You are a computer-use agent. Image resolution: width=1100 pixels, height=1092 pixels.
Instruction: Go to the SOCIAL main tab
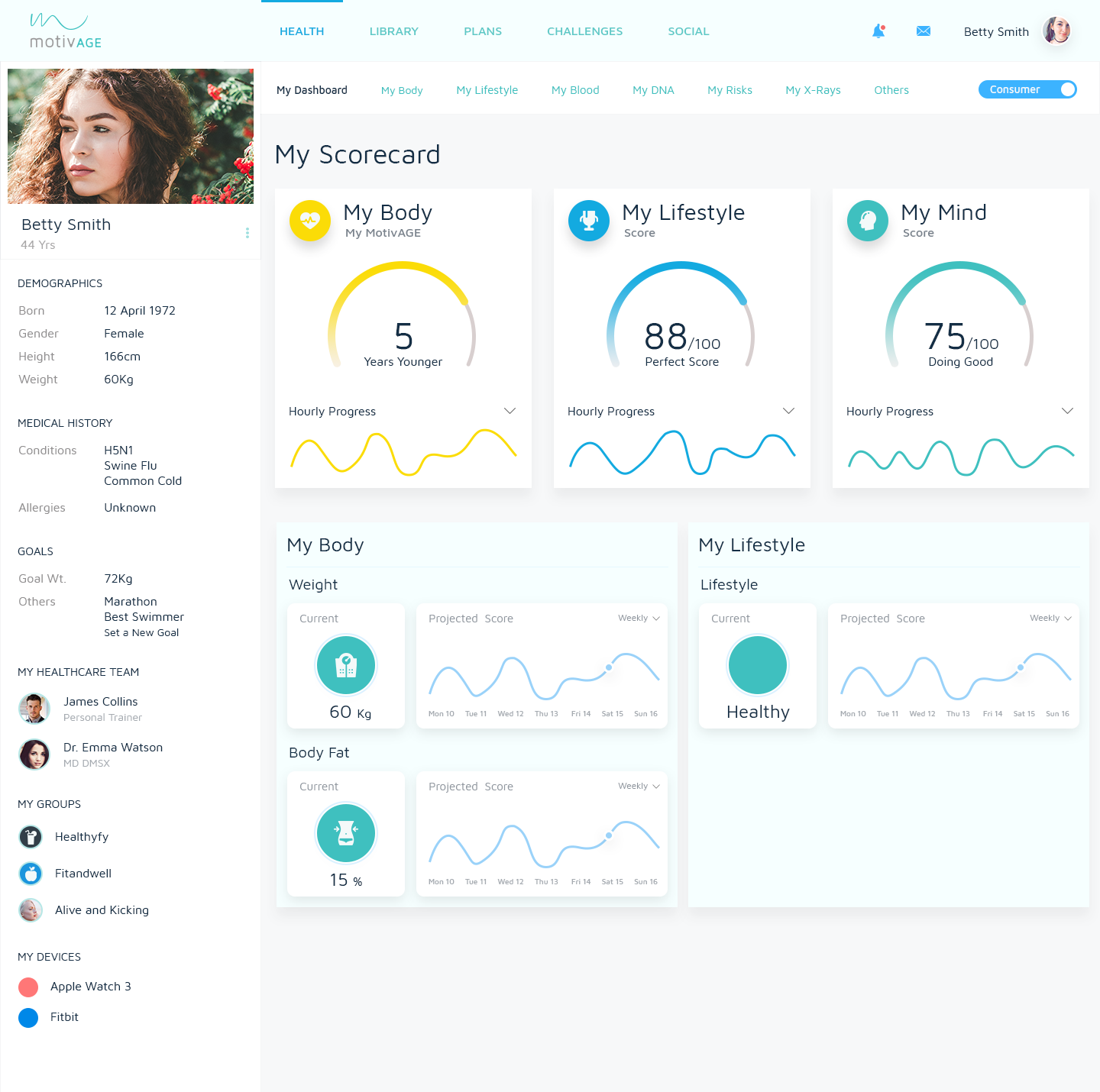point(688,31)
